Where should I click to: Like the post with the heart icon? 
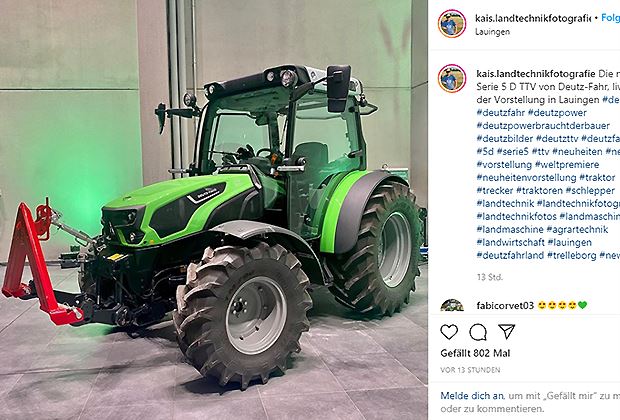[x=449, y=332]
